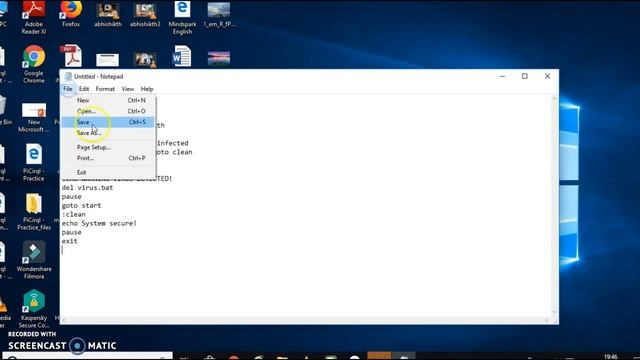The height and width of the screenshot is (360, 640).
Task: Open the Format menu in Notepad
Action: pos(105,89)
